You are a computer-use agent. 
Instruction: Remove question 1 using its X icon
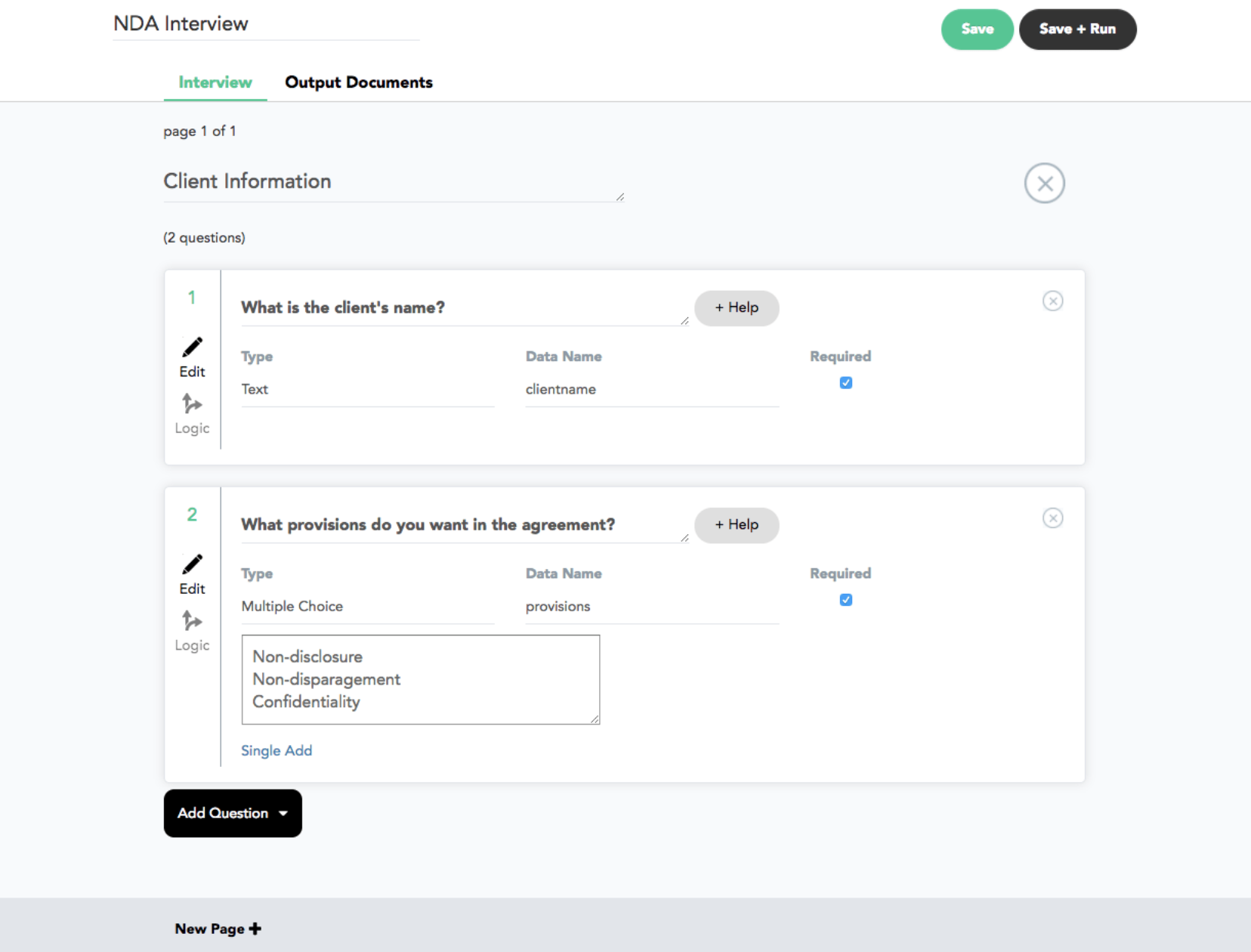(1052, 301)
